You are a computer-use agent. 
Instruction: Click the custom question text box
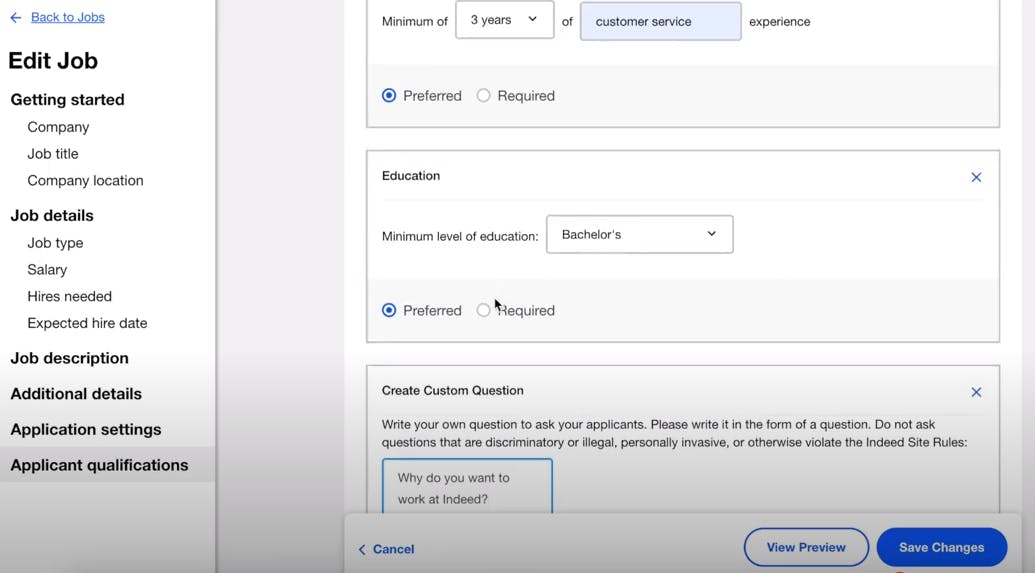point(467,487)
